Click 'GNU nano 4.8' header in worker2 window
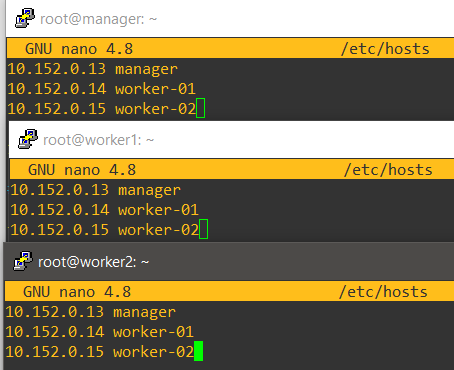This screenshot has width=454, height=370. (x=77, y=292)
